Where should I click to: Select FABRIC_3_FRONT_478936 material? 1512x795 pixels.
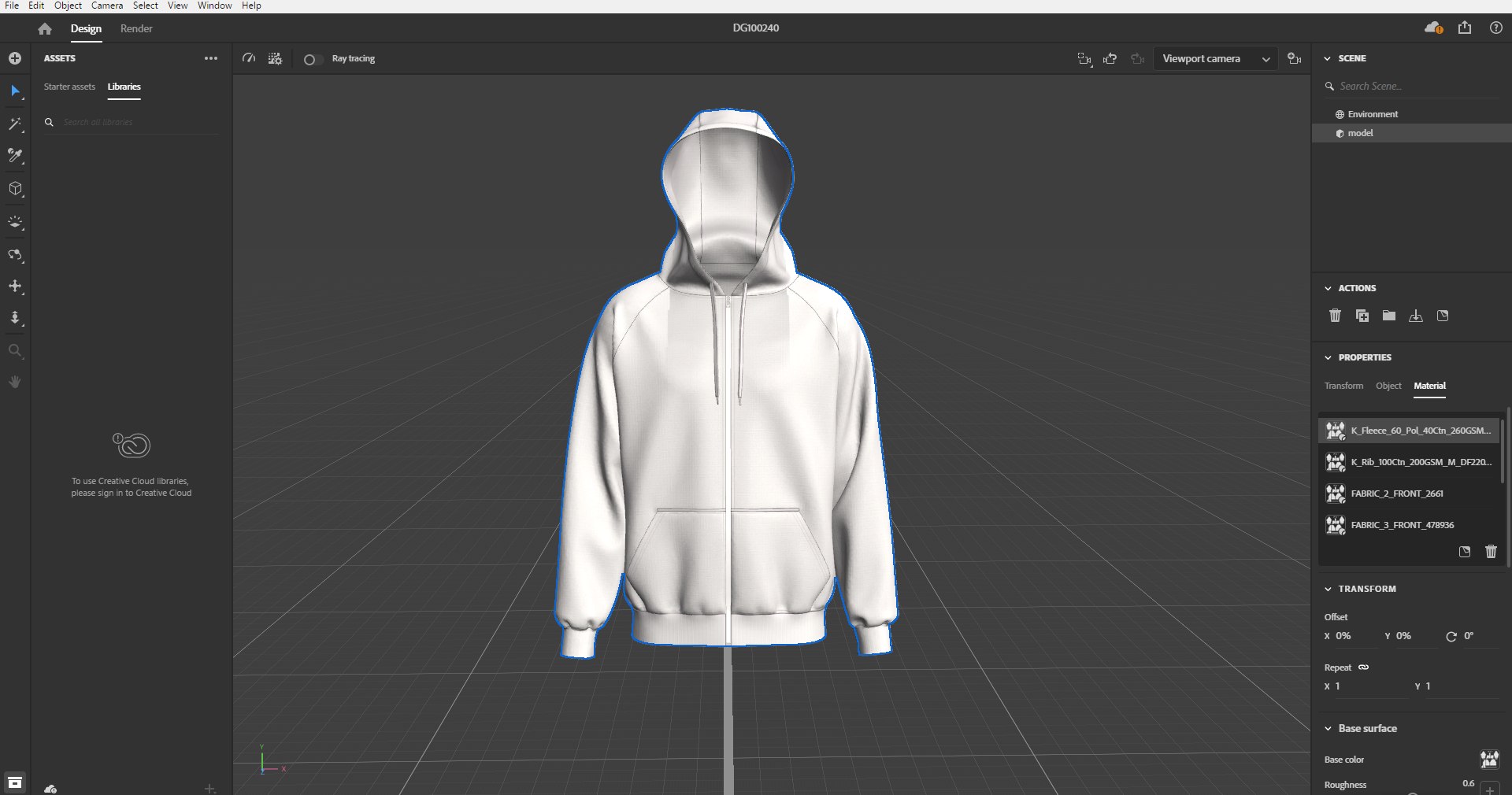[x=1410, y=525]
